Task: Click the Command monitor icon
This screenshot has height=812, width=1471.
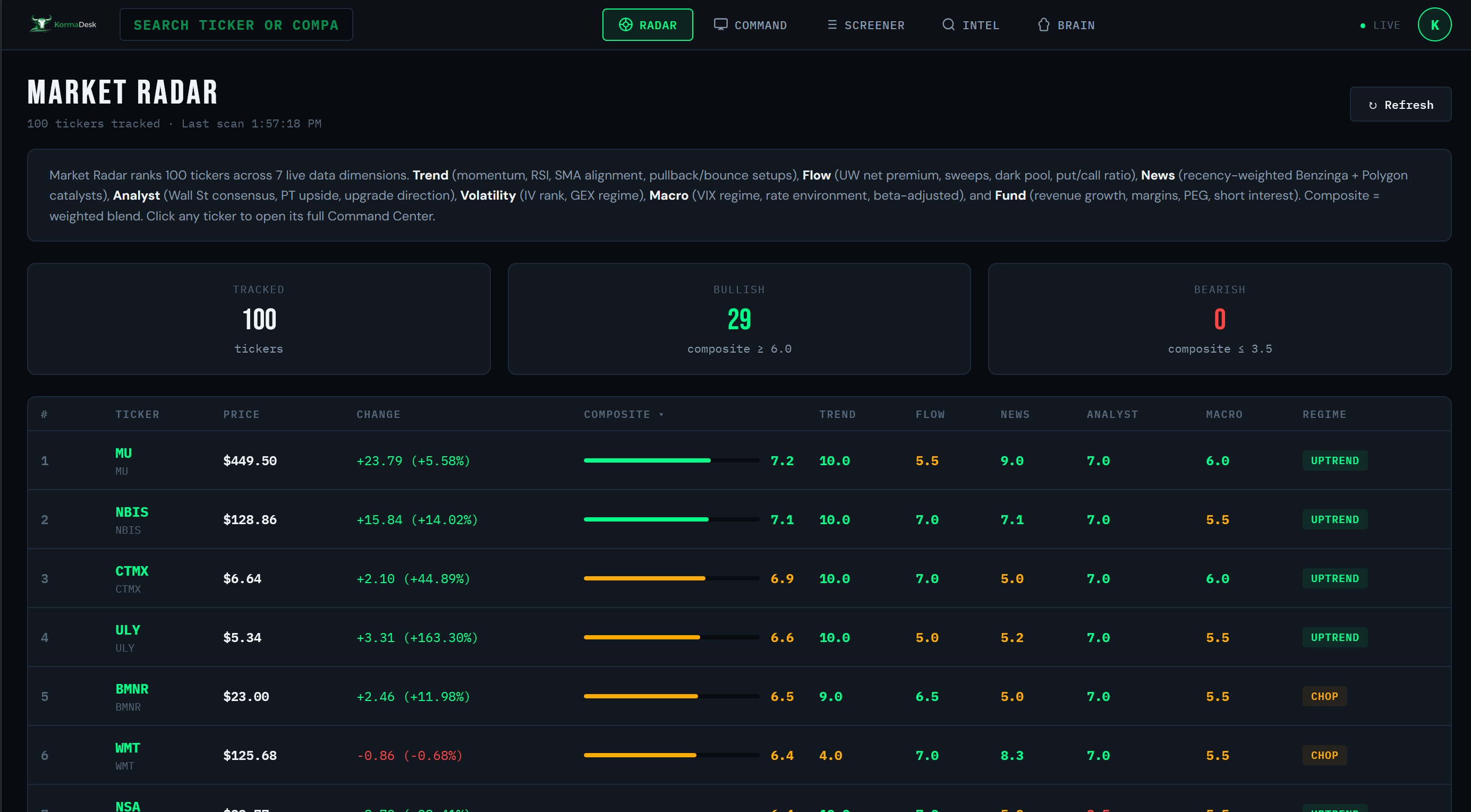Action: point(721,24)
